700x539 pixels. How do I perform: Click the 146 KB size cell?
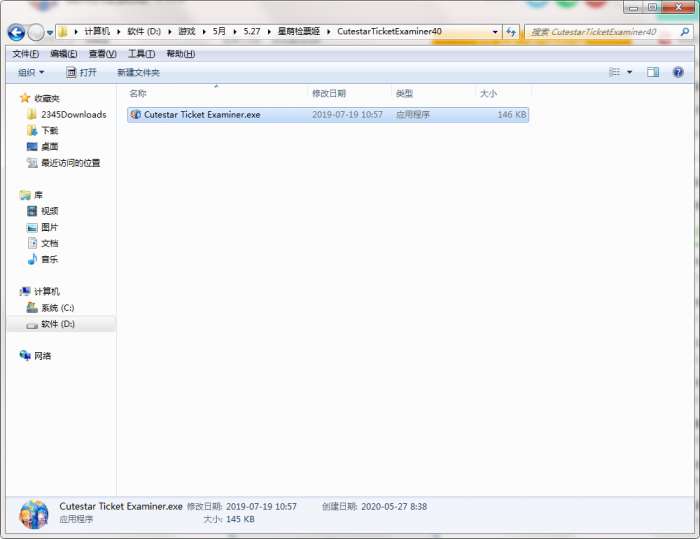[512, 115]
